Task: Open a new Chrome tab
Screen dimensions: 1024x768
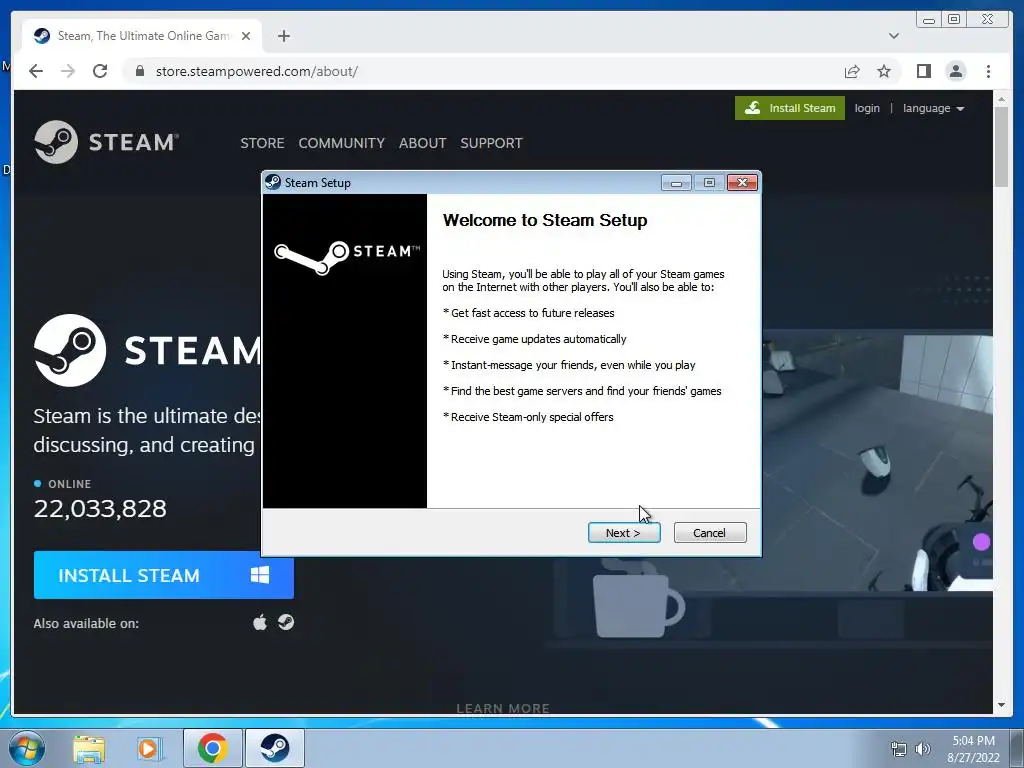Action: (x=283, y=36)
